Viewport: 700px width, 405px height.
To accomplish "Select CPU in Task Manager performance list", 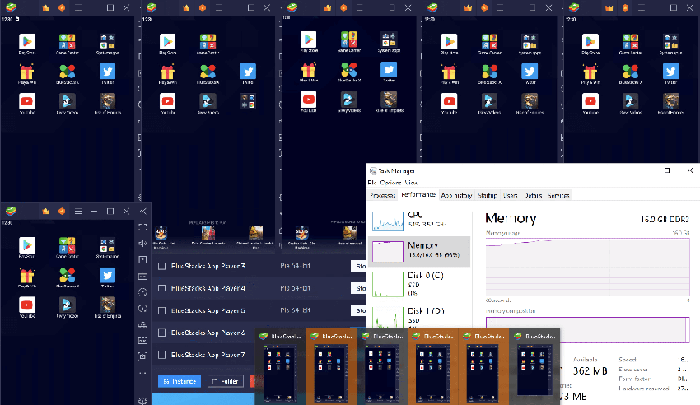I will pyautogui.click(x=420, y=220).
